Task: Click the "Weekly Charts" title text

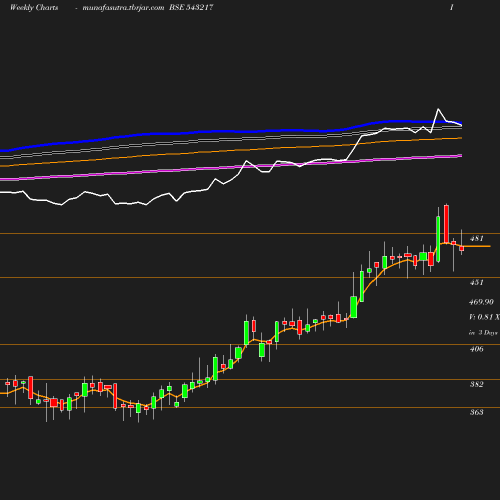Action: click(34, 7)
